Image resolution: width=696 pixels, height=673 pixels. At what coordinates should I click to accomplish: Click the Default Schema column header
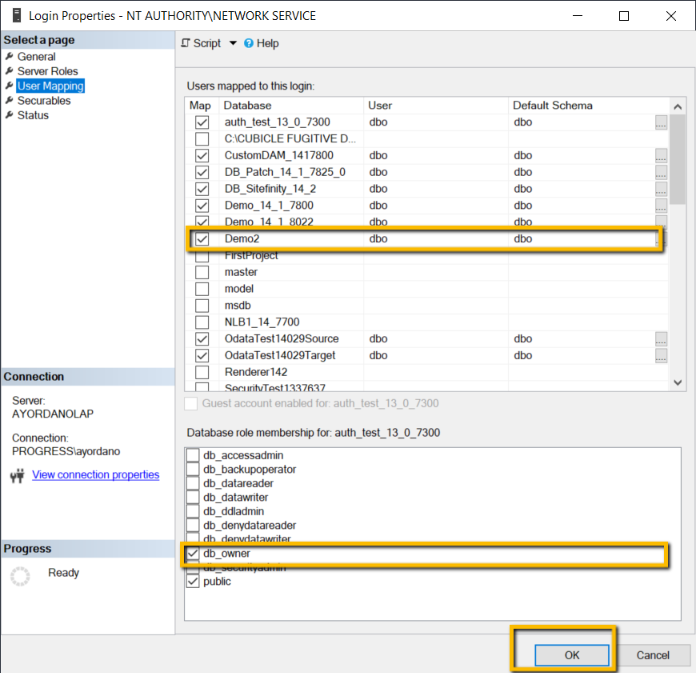point(589,106)
